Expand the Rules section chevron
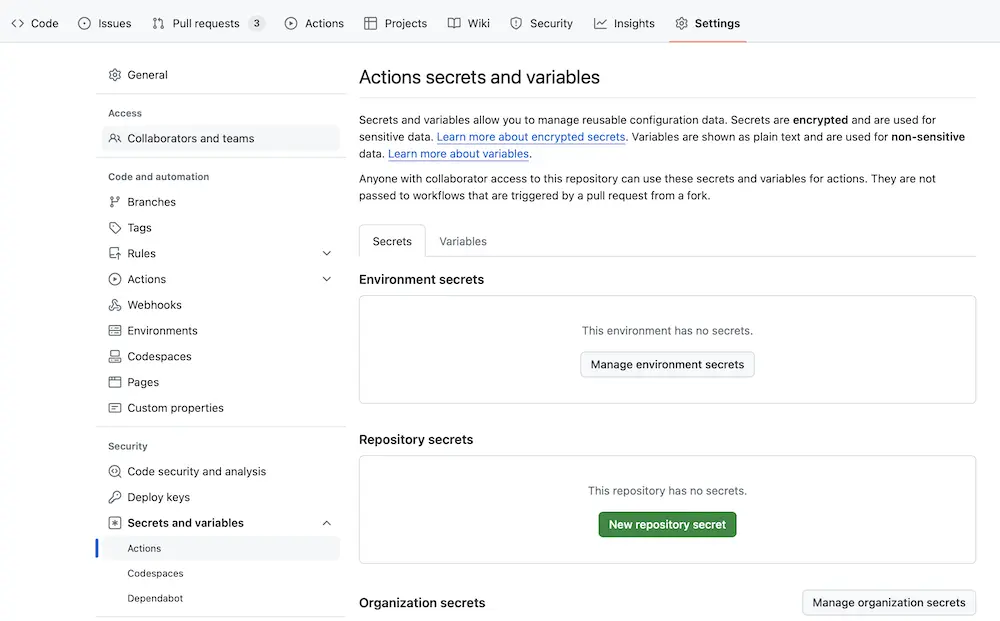Screen dimensions: 1000x621 click(x=326, y=253)
